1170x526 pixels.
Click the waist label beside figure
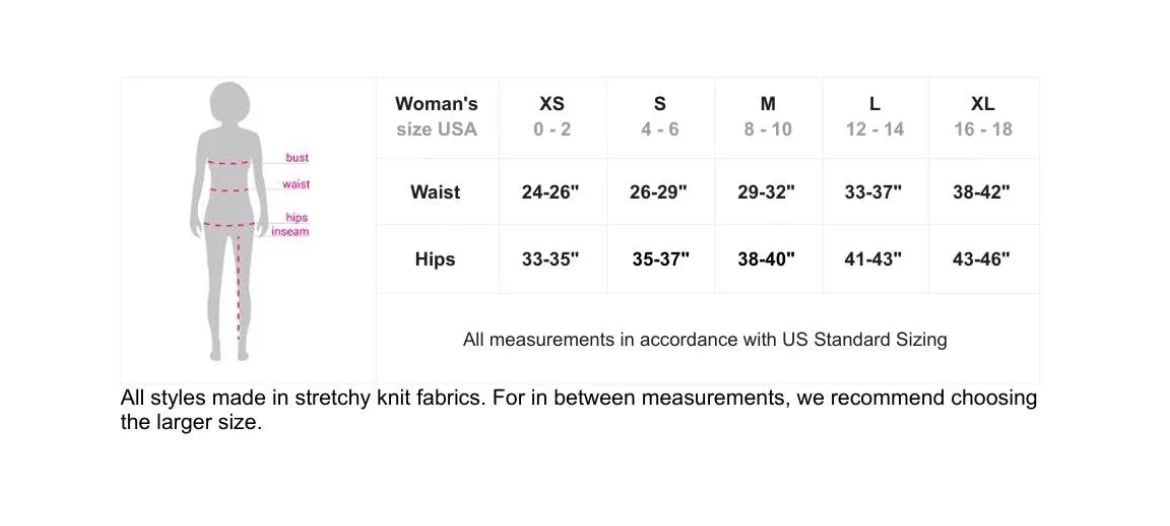pyautogui.click(x=296, y=185)
